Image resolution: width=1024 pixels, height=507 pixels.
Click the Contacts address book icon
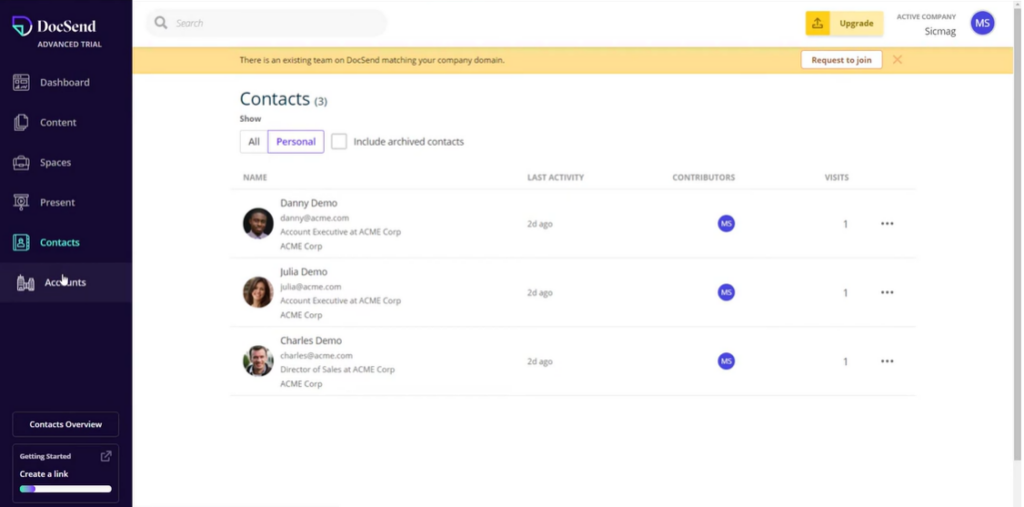pos(21,242)
